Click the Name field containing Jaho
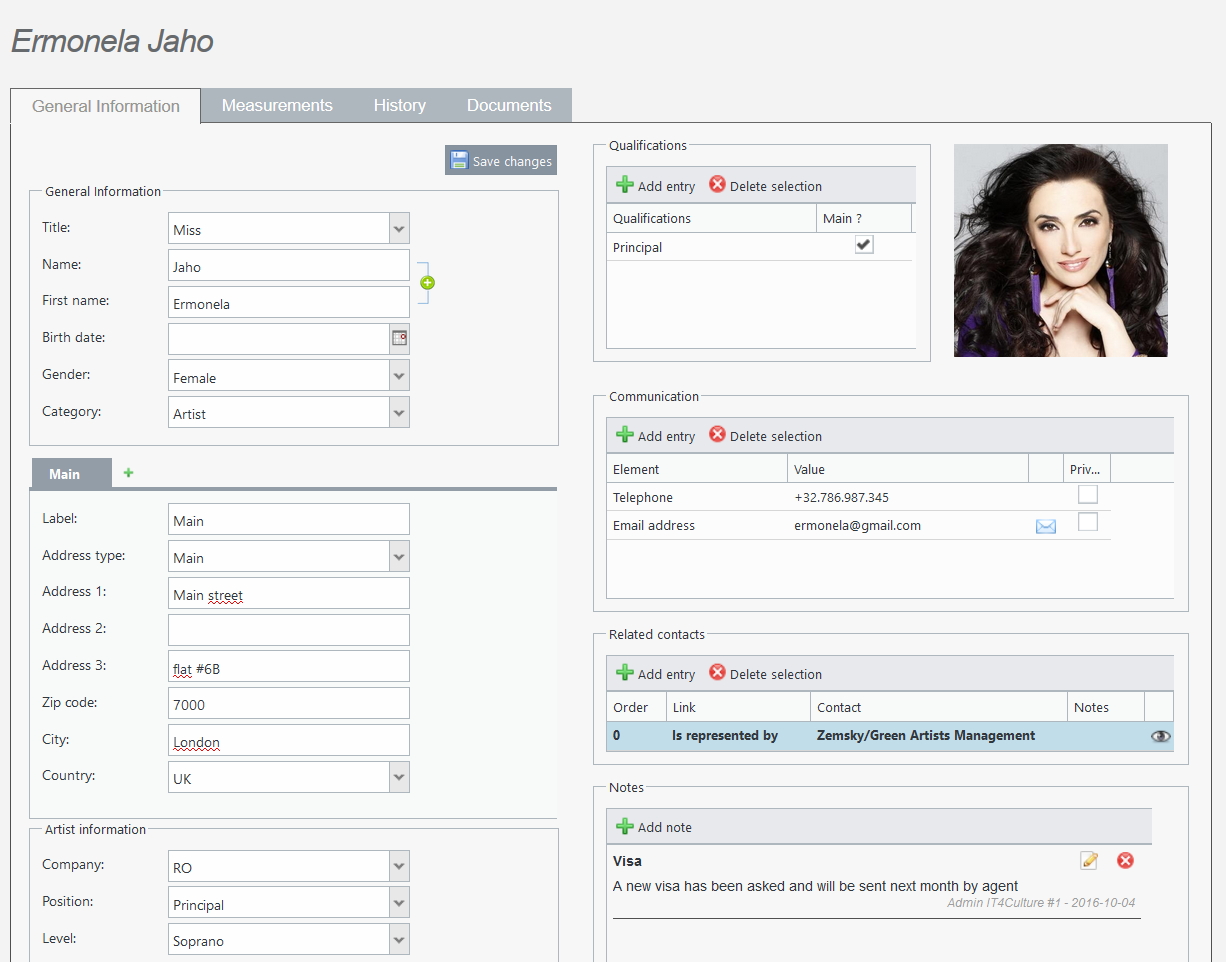This screenshot has height=962, width=1226. tap(289, 266)
